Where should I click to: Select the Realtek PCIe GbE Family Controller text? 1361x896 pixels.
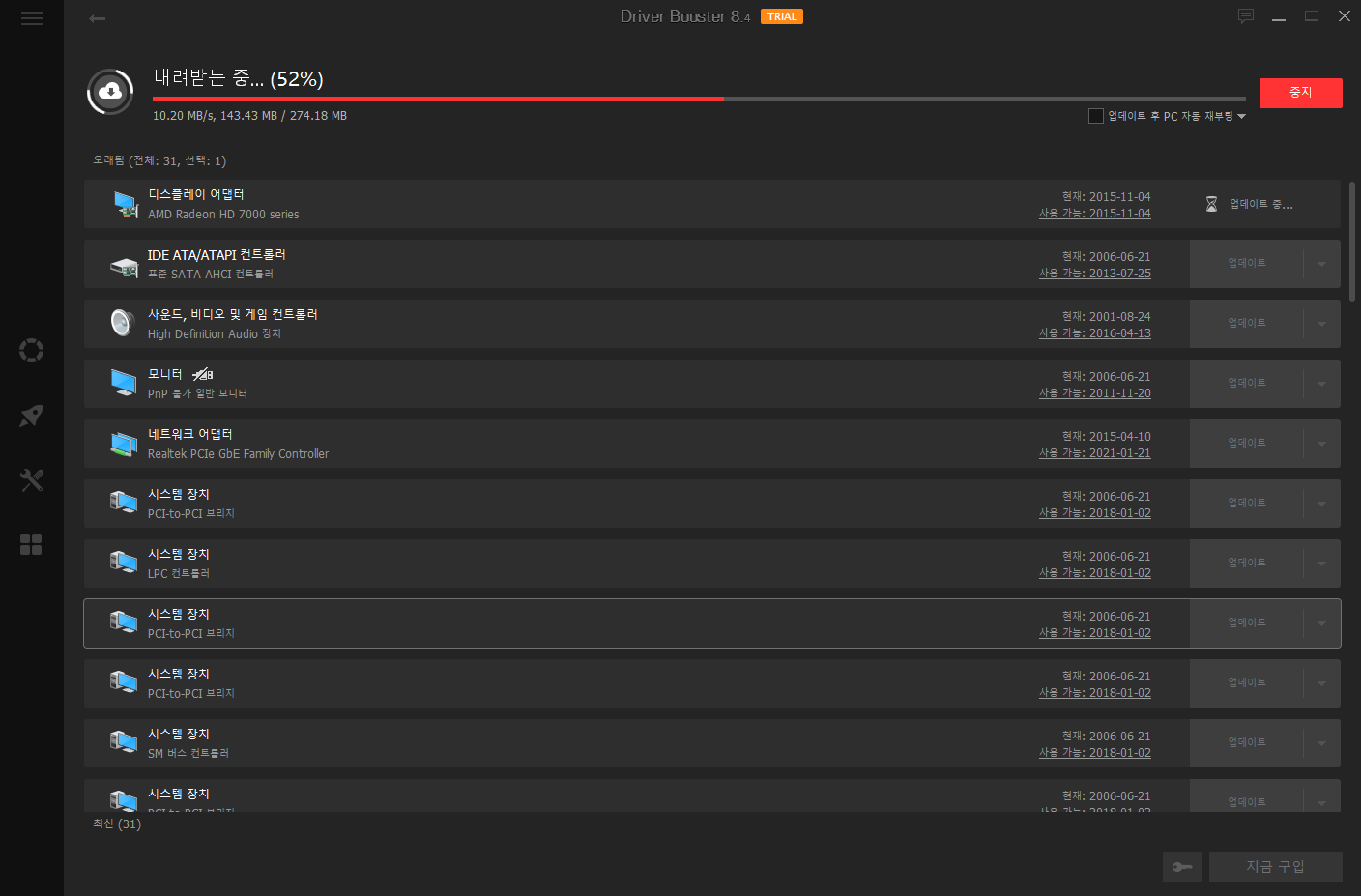238,453
